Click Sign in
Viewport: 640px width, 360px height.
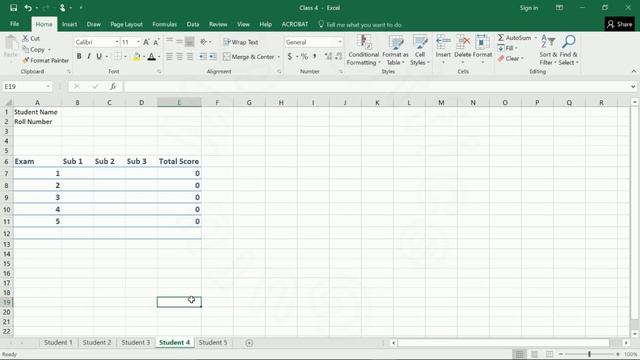coord(529,8)
